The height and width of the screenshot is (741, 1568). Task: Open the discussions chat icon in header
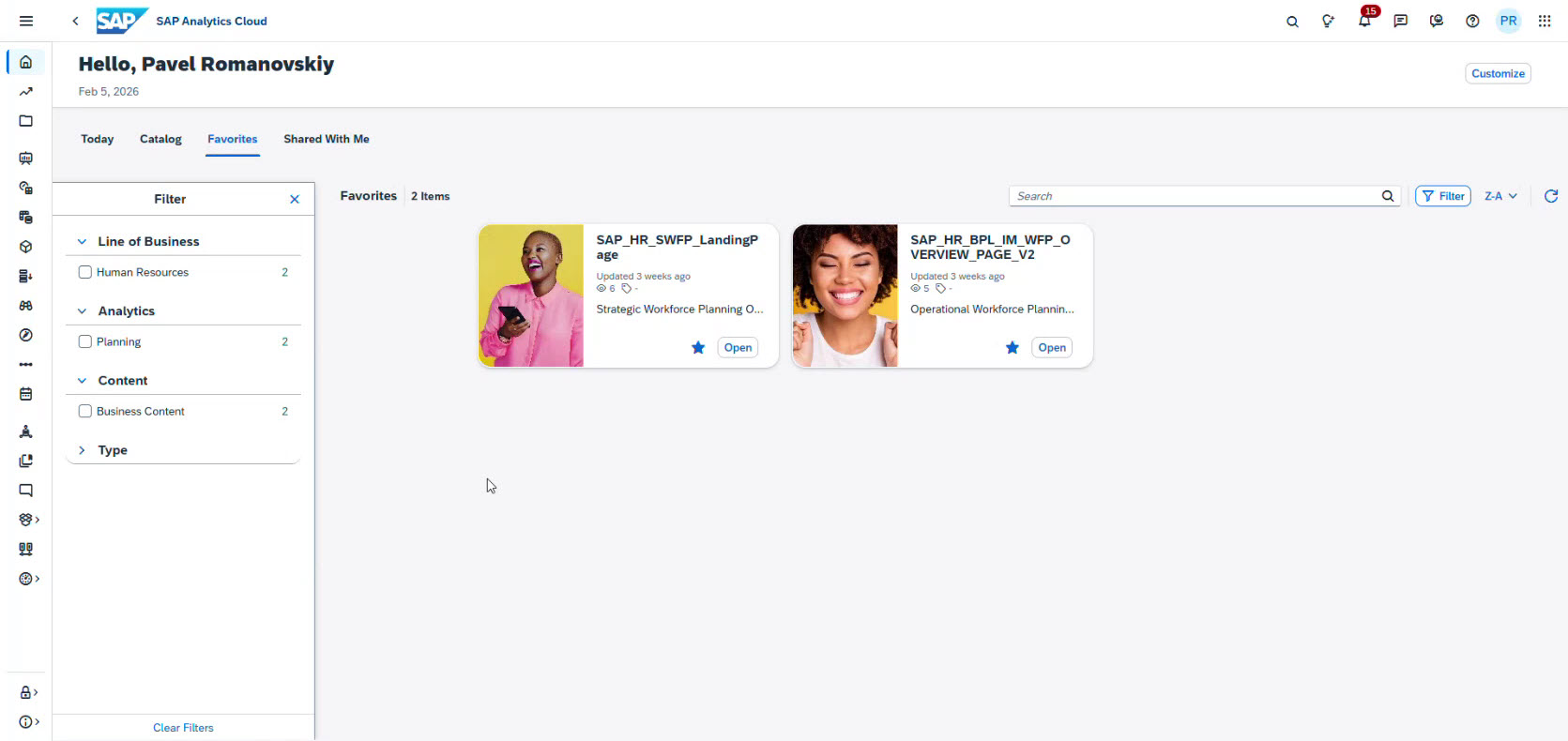pos(1400,21)
